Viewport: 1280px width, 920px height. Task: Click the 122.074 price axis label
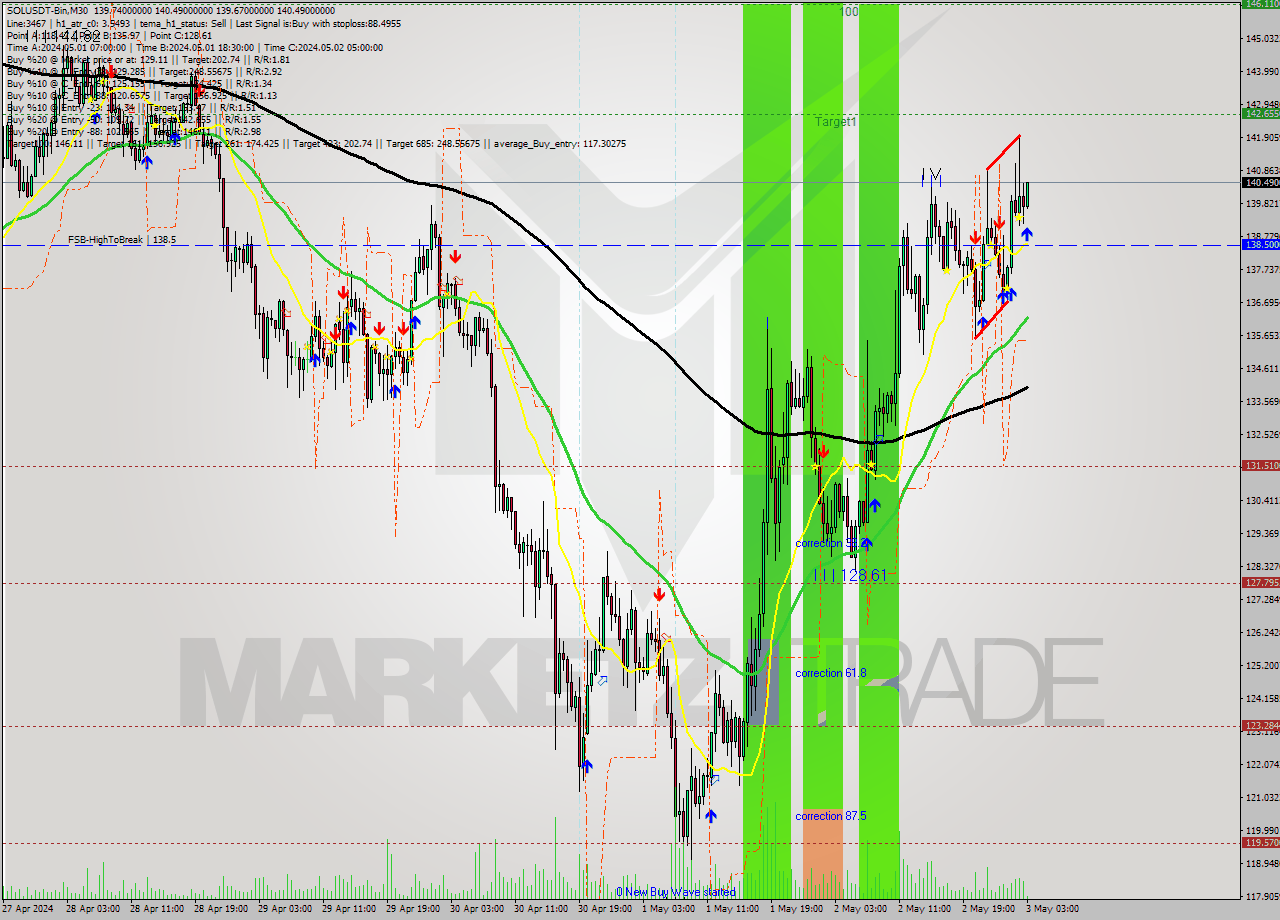(x=1261, y=764)
